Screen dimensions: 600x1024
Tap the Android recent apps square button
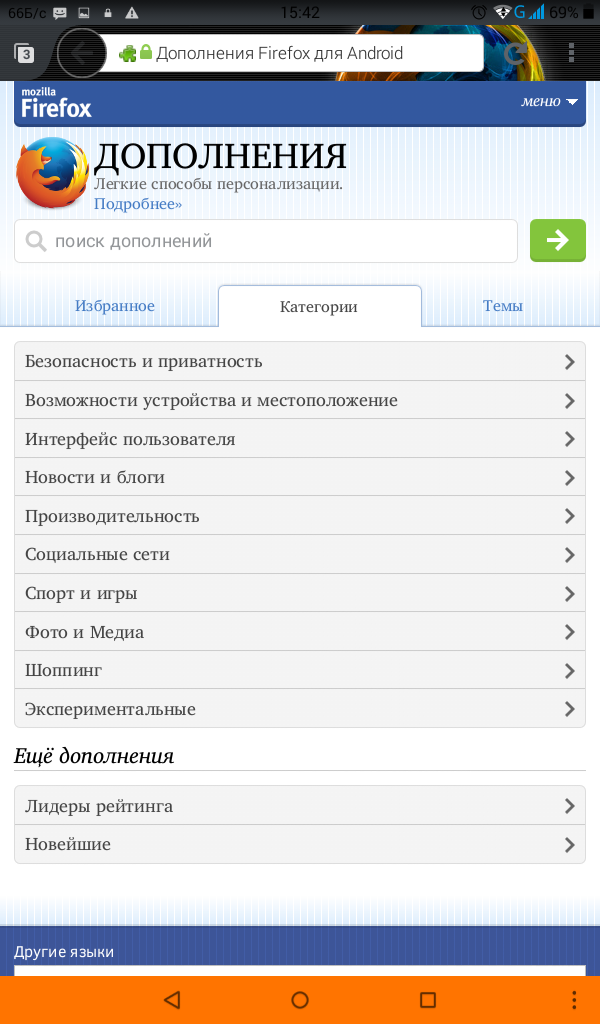tap(428, 1000)
